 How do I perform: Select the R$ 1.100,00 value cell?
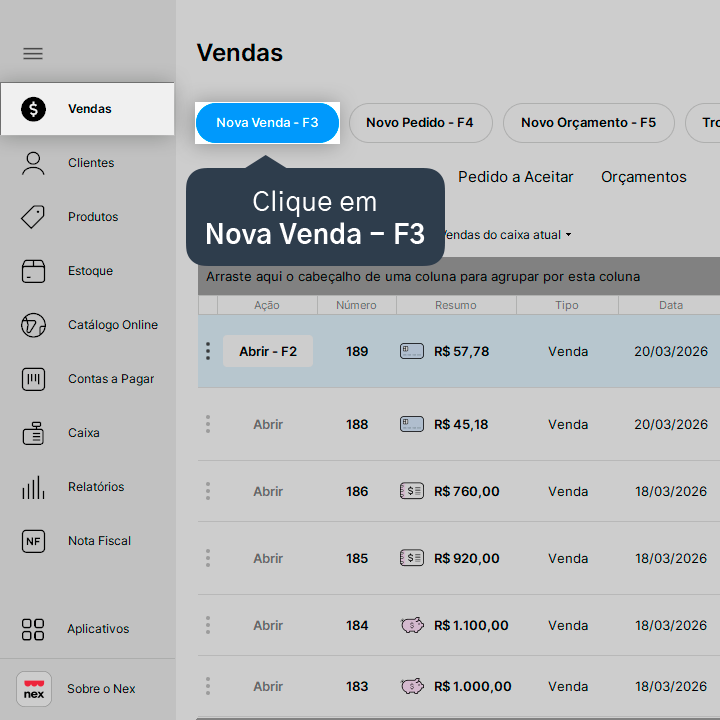coord(471,626)
